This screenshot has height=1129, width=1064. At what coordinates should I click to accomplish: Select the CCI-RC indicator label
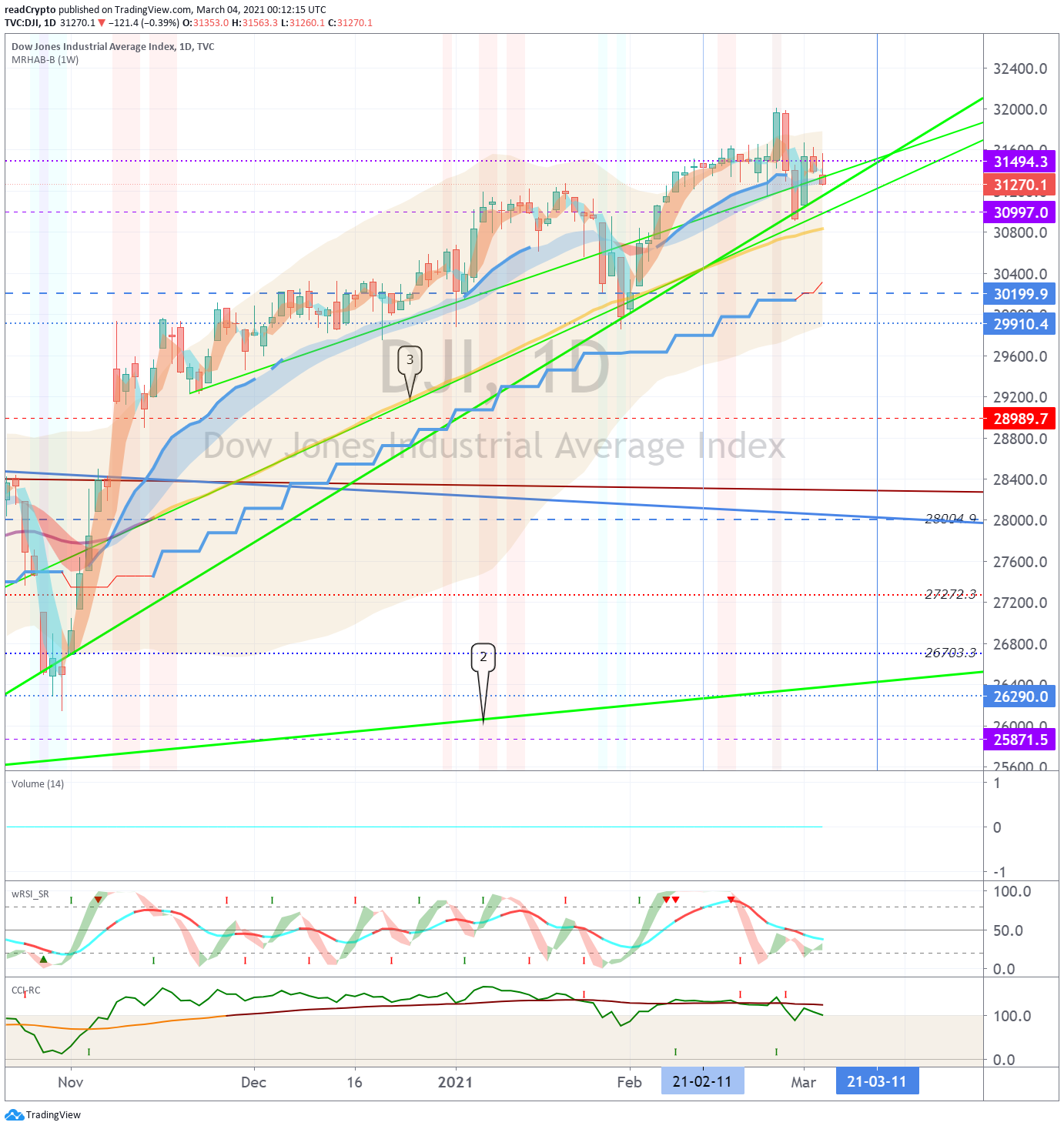[26, 990]
